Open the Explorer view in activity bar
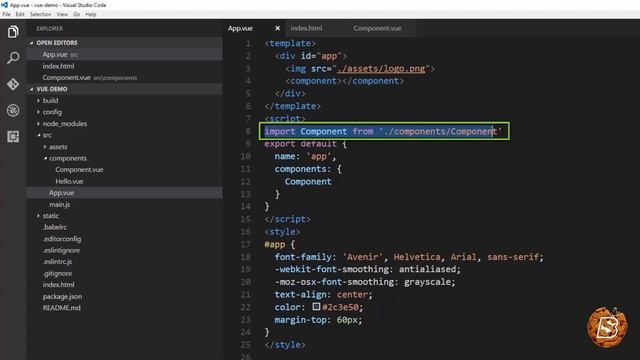The width and height of the screenshot is (640, 360). [13, 32]
